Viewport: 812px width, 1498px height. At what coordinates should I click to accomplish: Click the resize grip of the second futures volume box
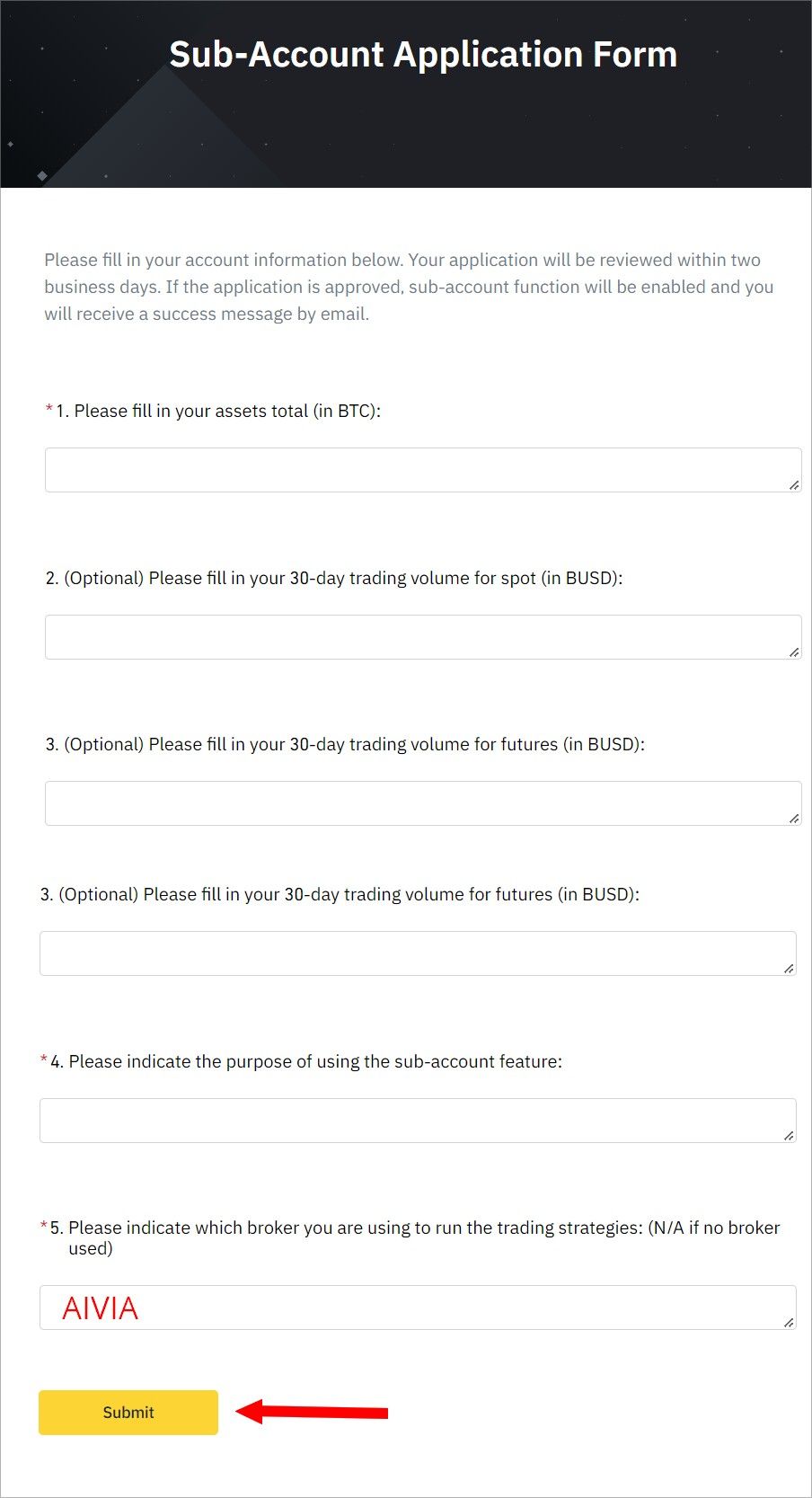789,969
